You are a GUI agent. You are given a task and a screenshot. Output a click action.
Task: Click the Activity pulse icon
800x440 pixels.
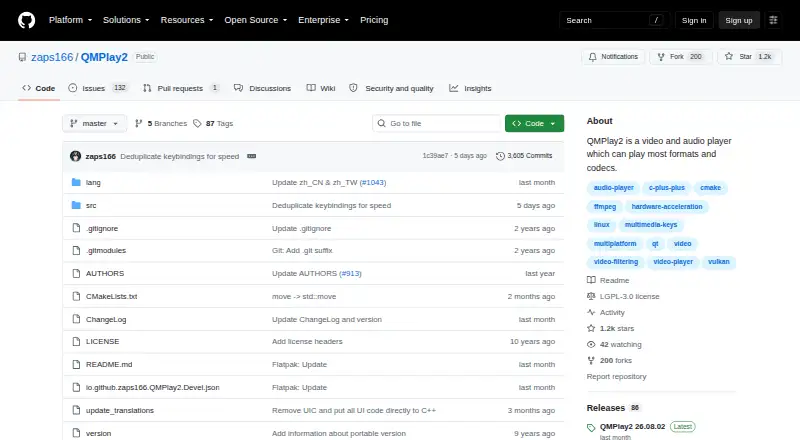591,312
